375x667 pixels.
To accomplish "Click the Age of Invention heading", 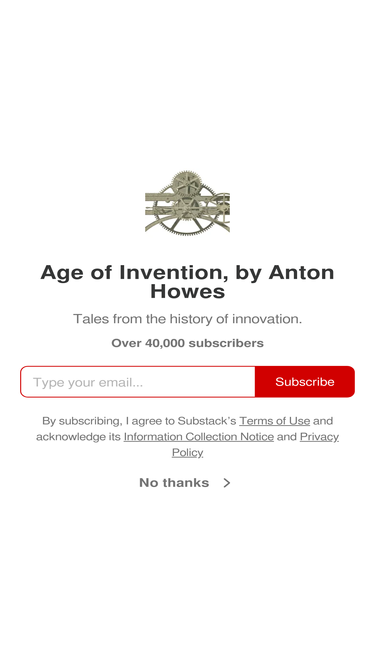I will 188,282.
